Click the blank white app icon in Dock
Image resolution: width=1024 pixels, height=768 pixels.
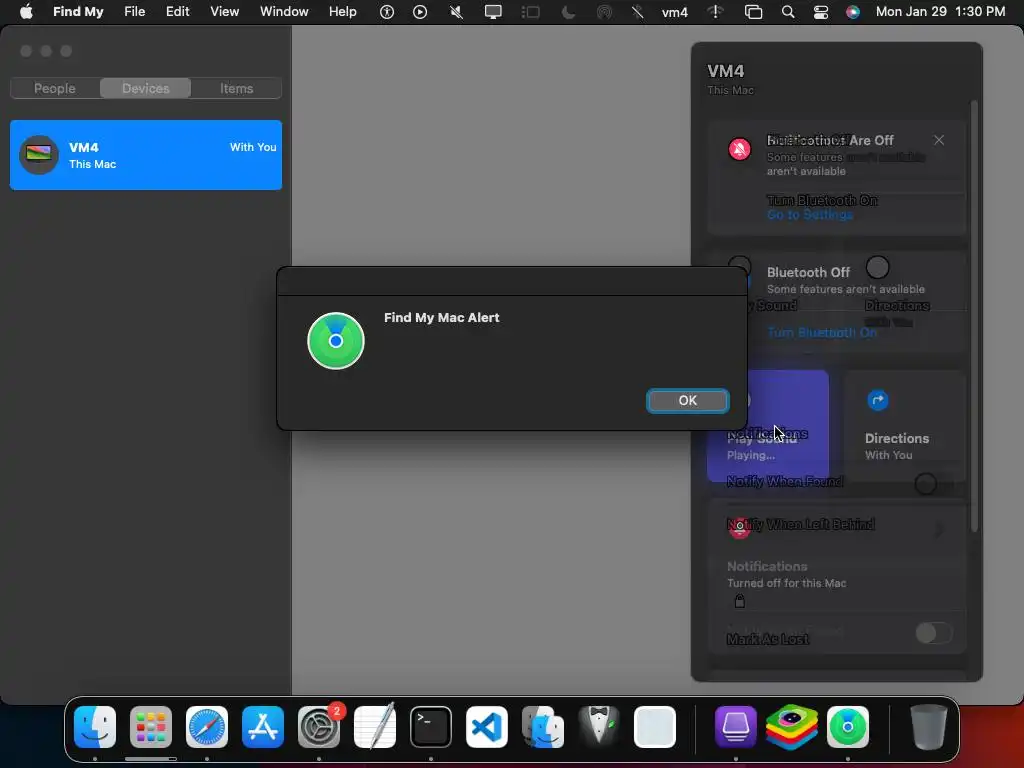[654, 727]
